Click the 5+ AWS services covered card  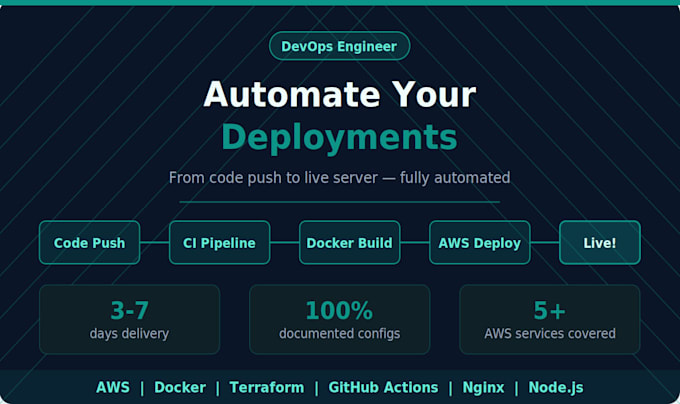point(550,319)
